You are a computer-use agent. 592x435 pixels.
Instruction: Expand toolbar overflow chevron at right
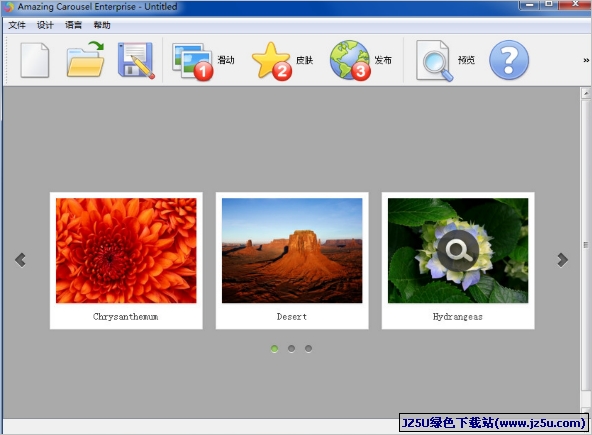pyautogui.click(x=586, y=60)
